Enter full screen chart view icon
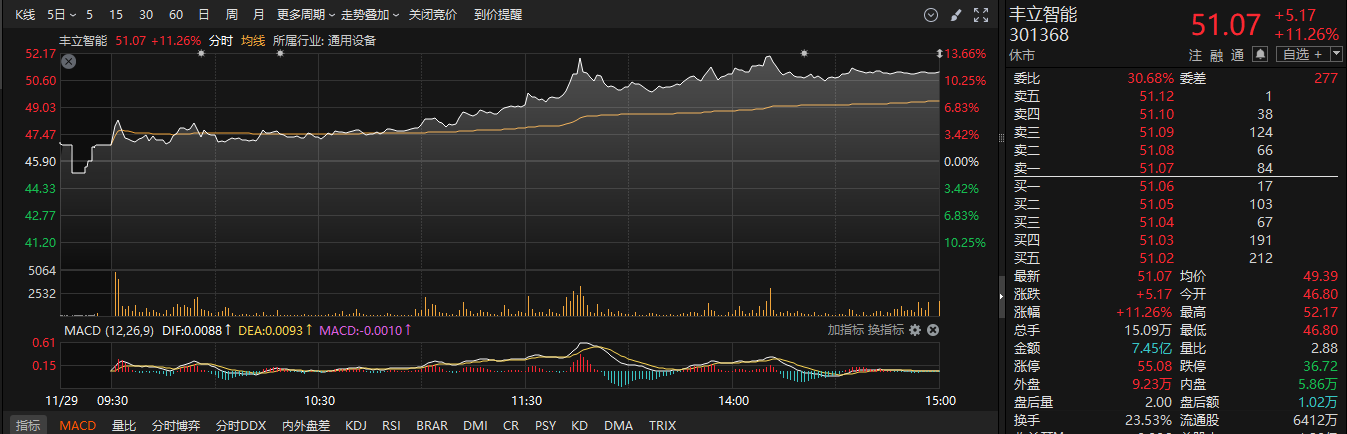The height and width of the screenshot is (434, 1347). [x=981, y=15]
